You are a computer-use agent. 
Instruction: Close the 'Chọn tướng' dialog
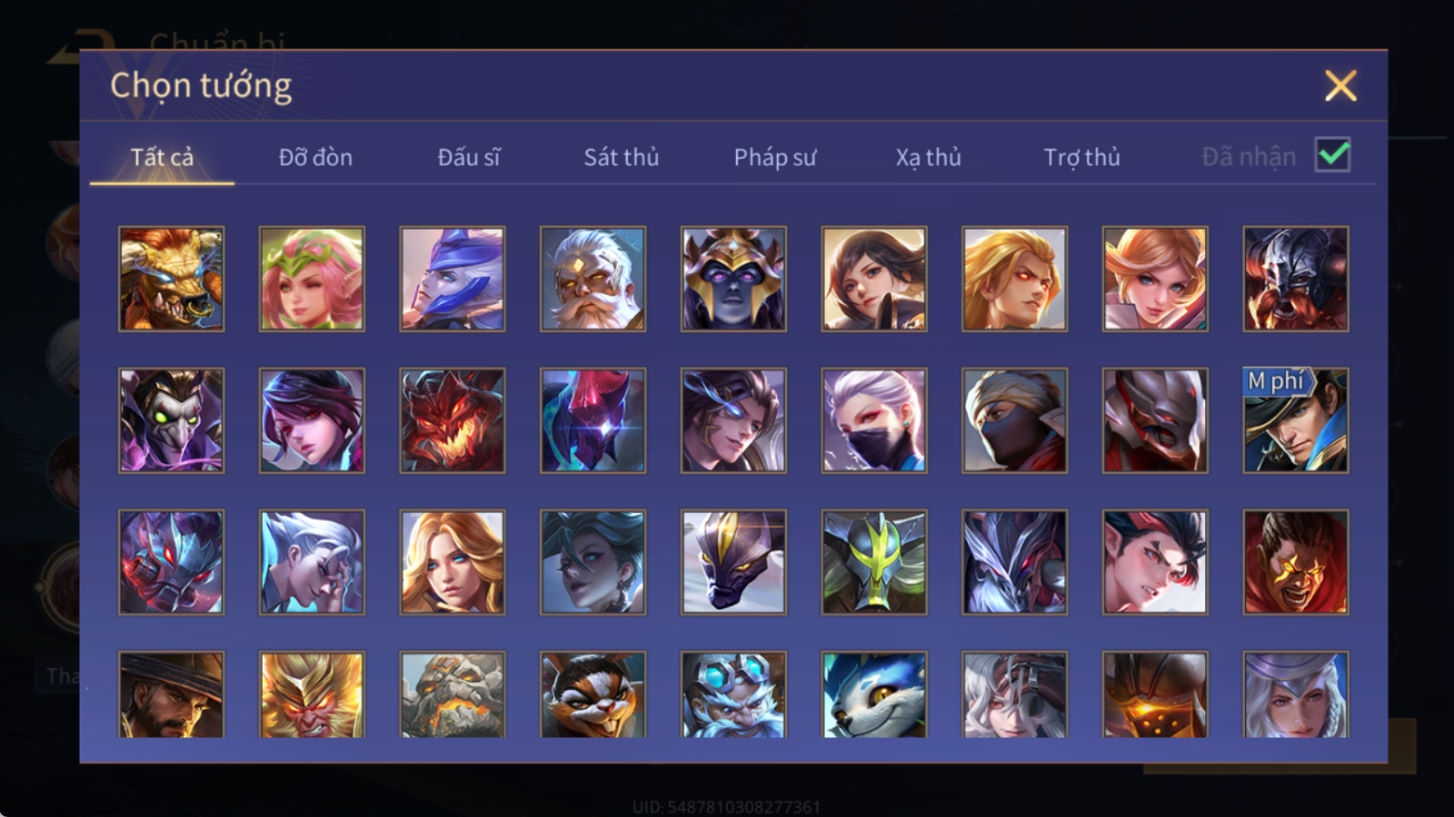pyautogui.click(x=1340, y=86)
